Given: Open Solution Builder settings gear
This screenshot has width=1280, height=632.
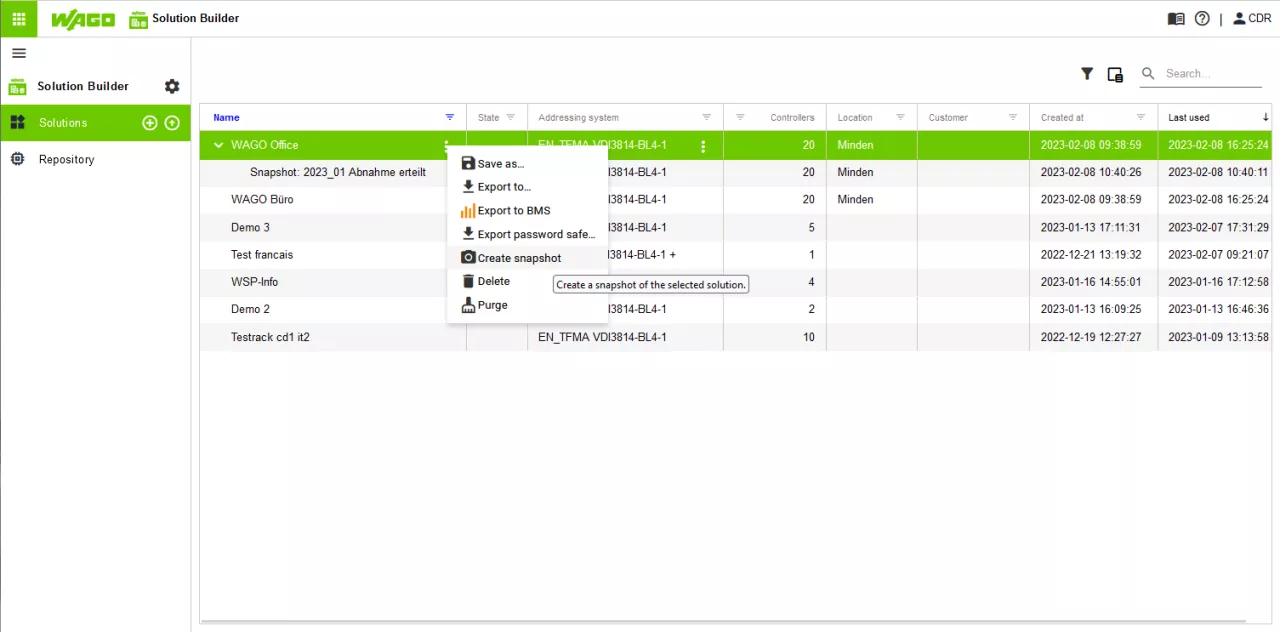Looking at the screenshot, I should tap(172, 87).
